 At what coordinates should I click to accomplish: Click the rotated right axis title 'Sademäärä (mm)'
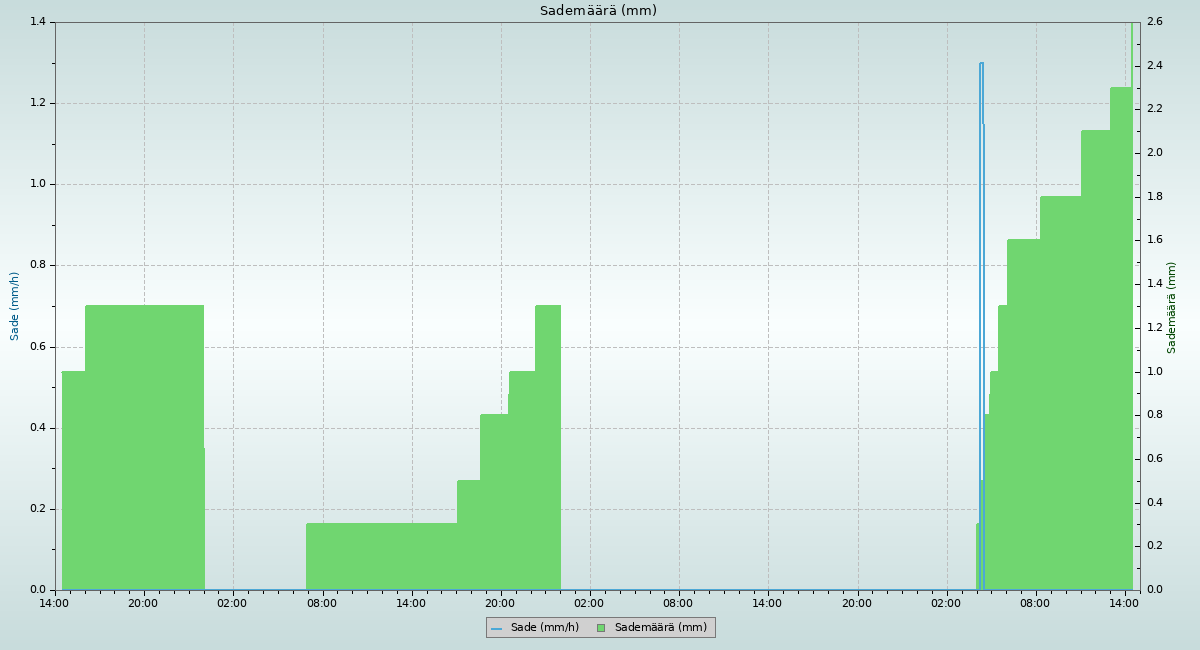tap(1172, 307)
